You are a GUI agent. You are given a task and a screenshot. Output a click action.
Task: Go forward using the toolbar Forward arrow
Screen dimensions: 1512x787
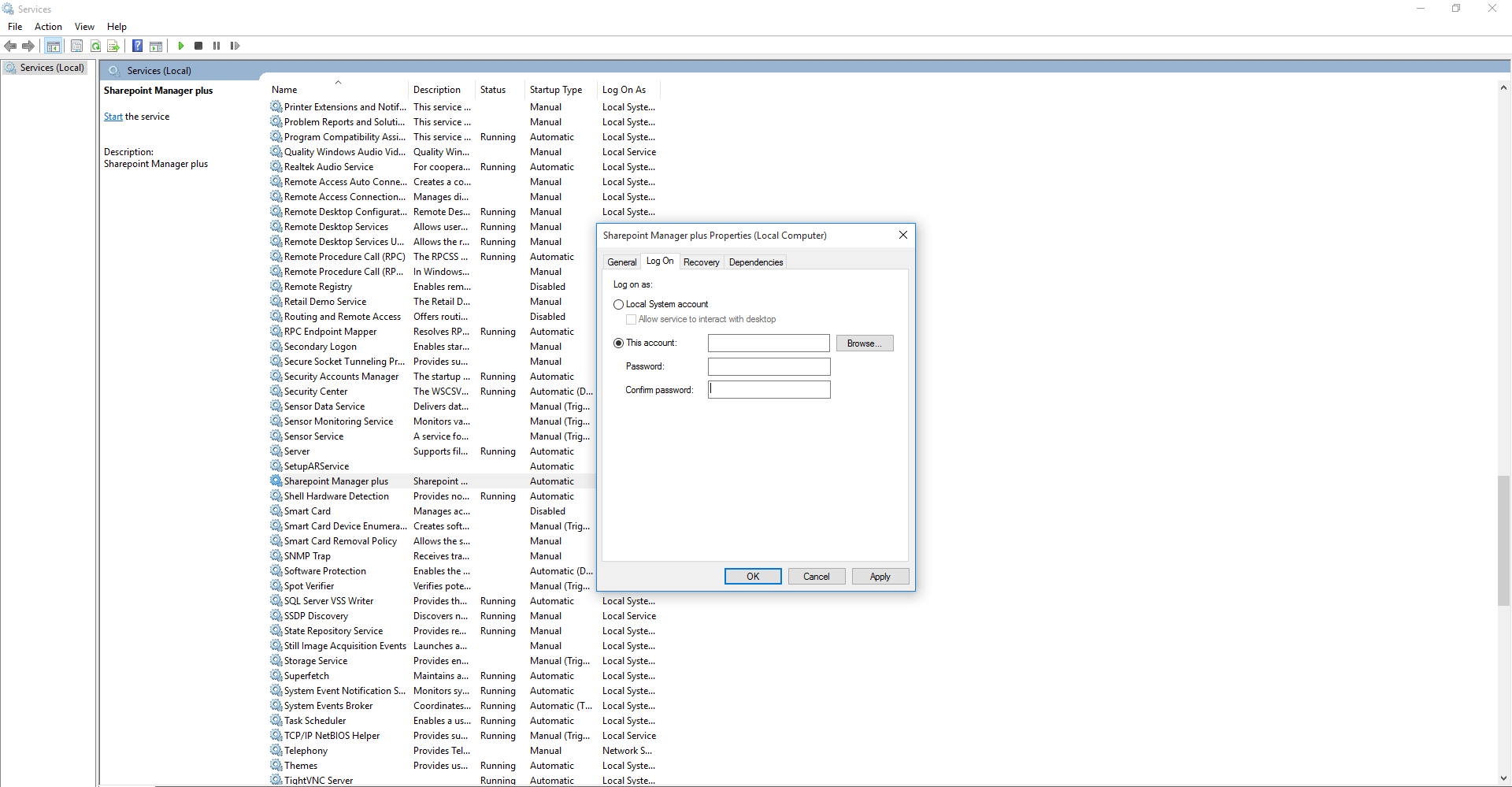pos(28,46)
